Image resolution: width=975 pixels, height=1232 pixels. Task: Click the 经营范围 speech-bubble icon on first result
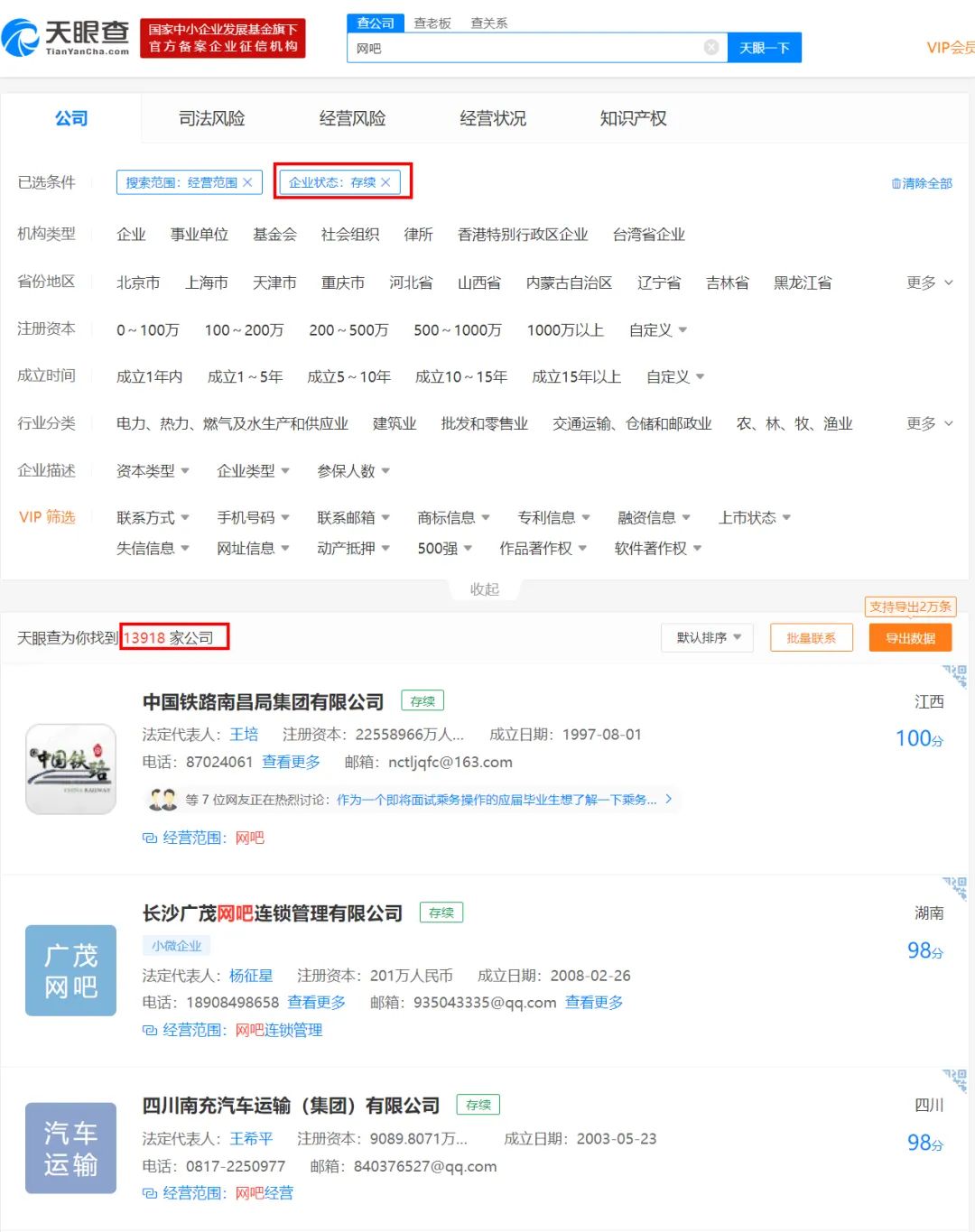(149, 838)
